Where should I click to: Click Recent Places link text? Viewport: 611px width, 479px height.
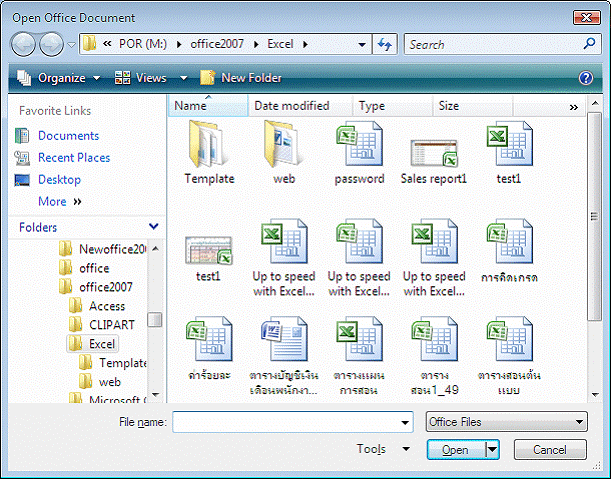click(74, 158)
